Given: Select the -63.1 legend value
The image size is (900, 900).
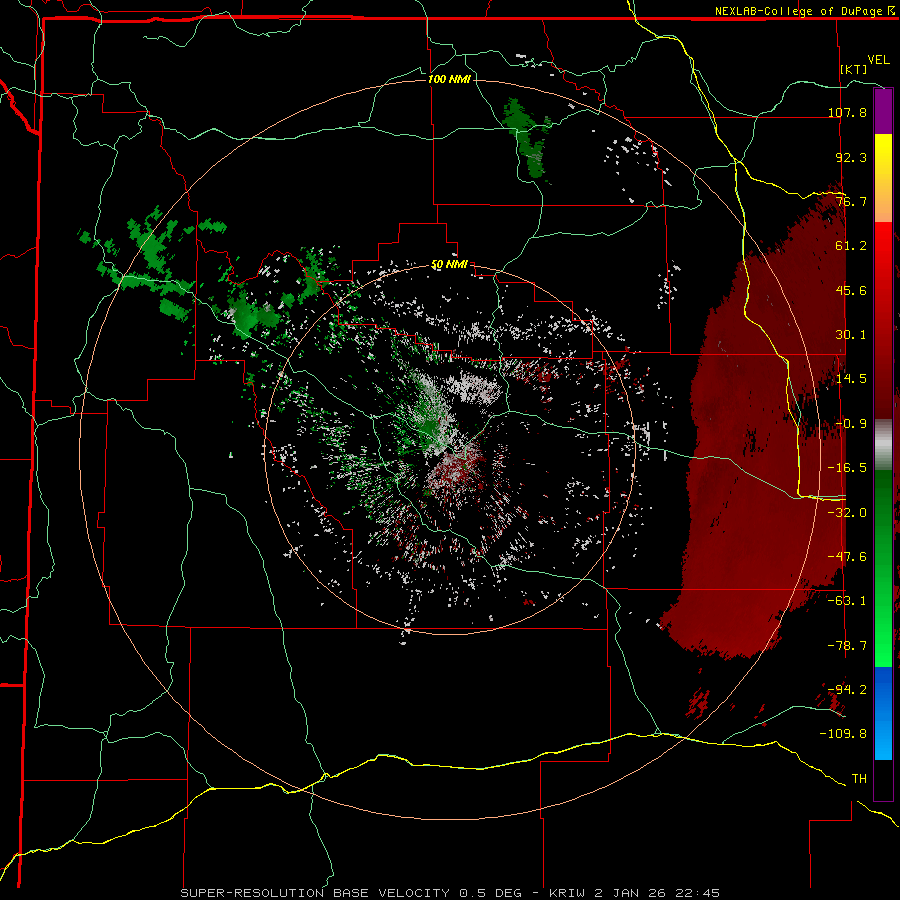Looking at the screenshot, I should coord(847,601).
